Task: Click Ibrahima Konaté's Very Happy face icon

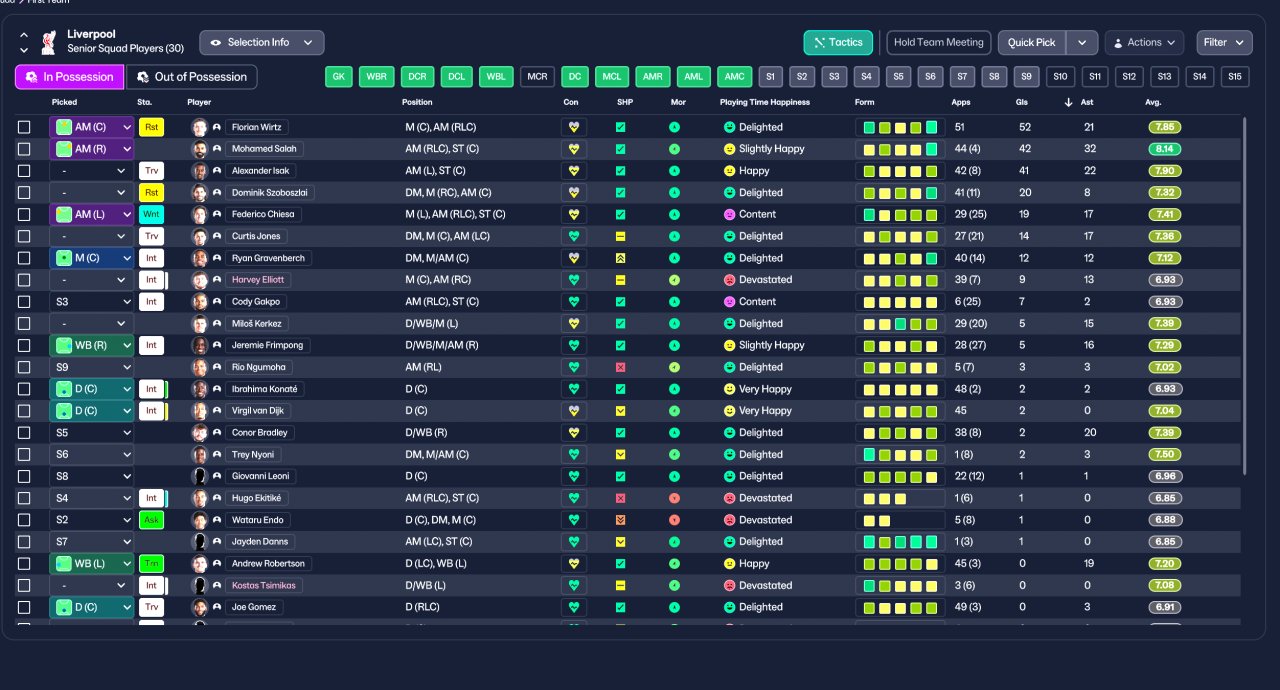Action: (729, 389)
